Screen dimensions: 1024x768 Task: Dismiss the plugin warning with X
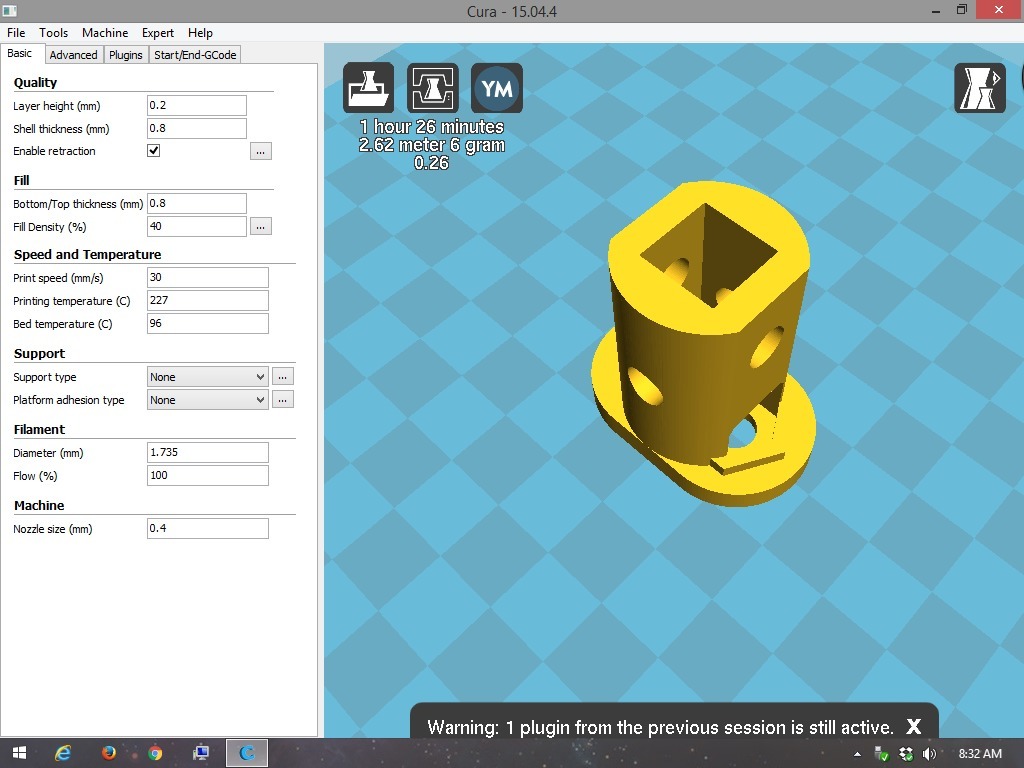[x=914, y=726]
